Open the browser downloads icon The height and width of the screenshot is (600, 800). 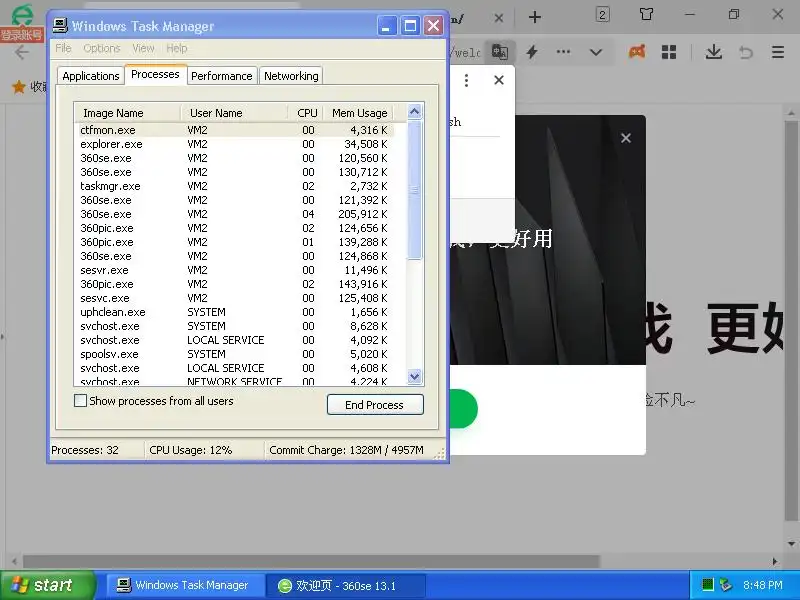click(714, 52)
